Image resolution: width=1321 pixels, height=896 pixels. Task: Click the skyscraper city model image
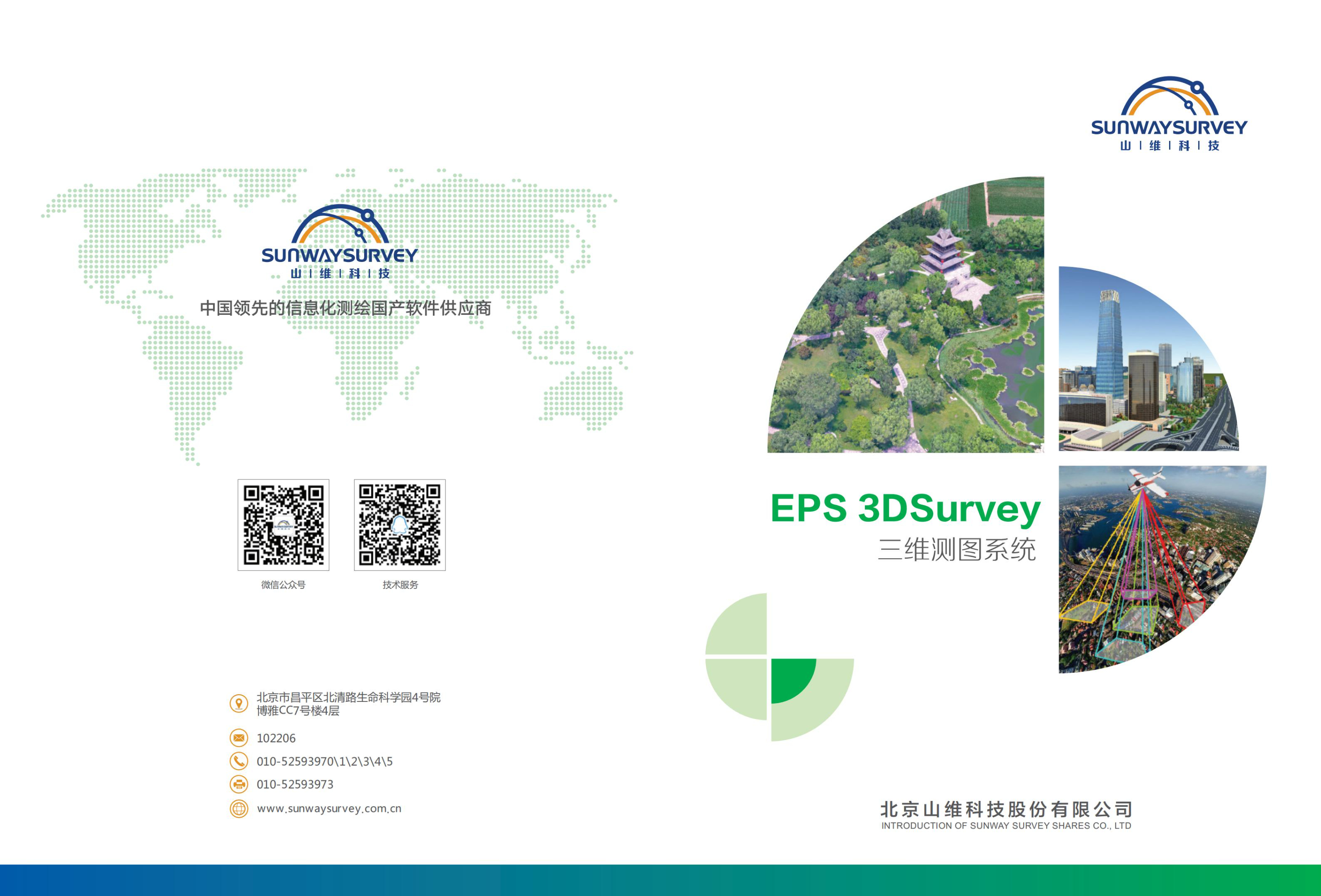[x=1148, y=359]
